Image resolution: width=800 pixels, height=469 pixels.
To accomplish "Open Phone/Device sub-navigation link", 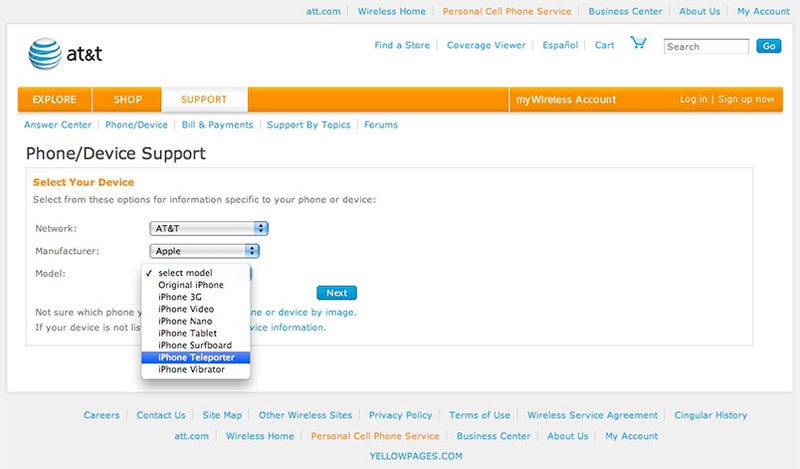I will [136, 125].
